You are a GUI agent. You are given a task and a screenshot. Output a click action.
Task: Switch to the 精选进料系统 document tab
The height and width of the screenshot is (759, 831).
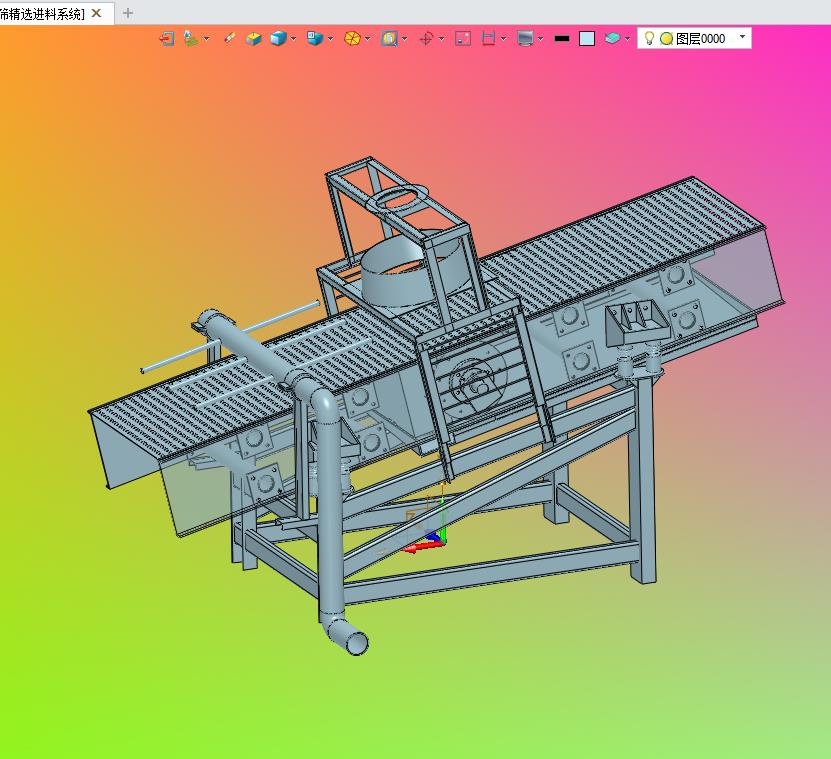click(x=42, y=13)
